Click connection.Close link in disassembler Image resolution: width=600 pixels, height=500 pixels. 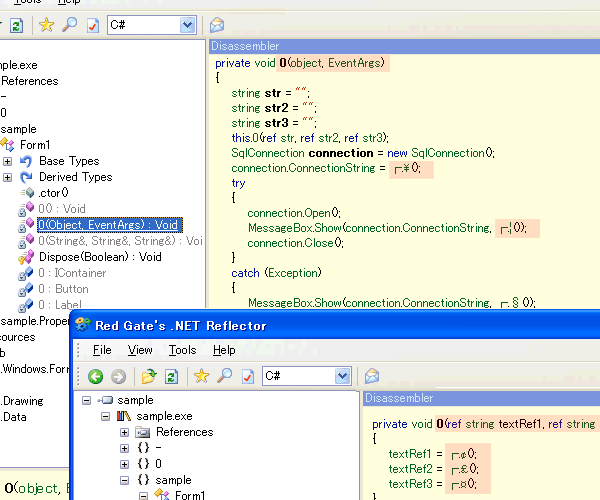coord(290,243)
